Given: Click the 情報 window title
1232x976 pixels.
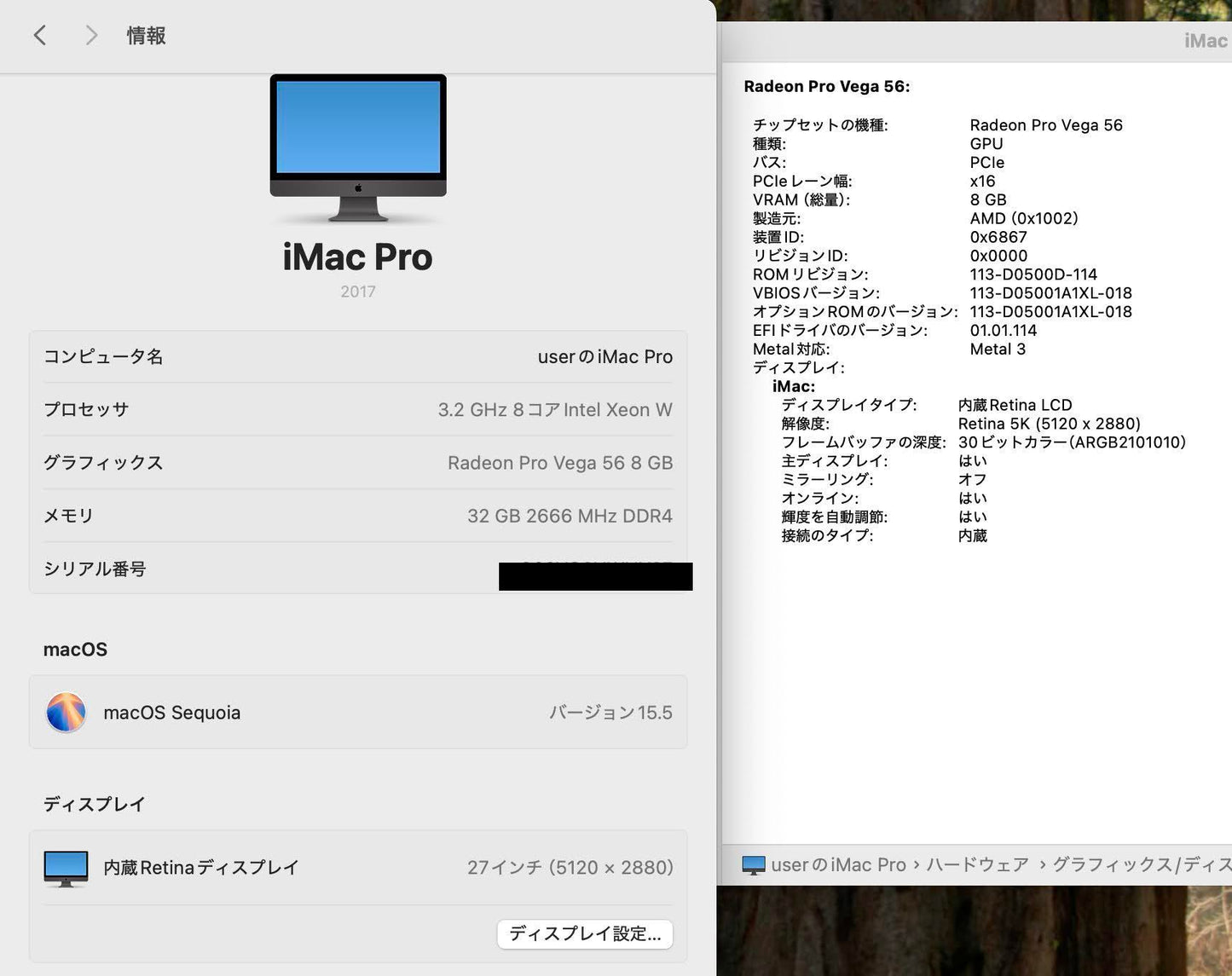Looking at the screenshot, I should click(145, 35).
